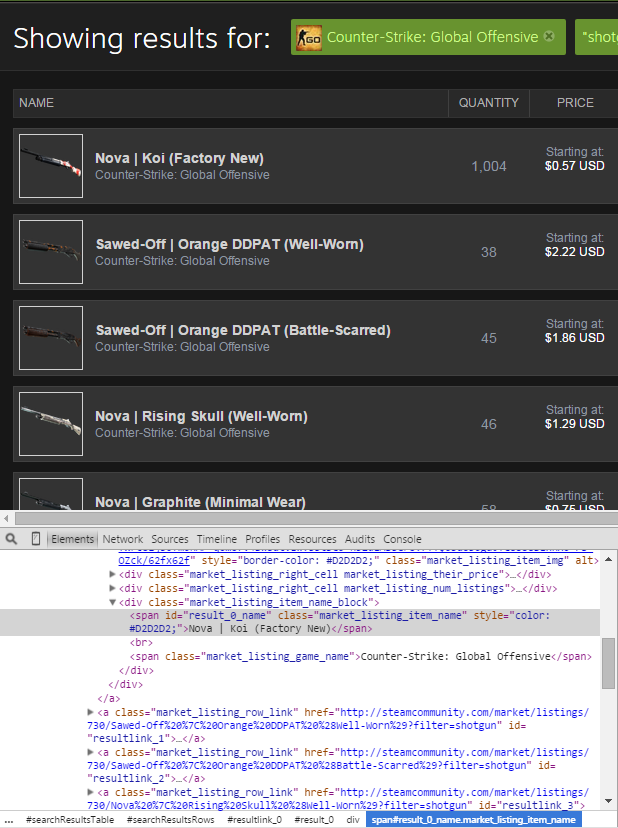Open the Audits tab
The image size is (618, 828).
pos(360,539)
